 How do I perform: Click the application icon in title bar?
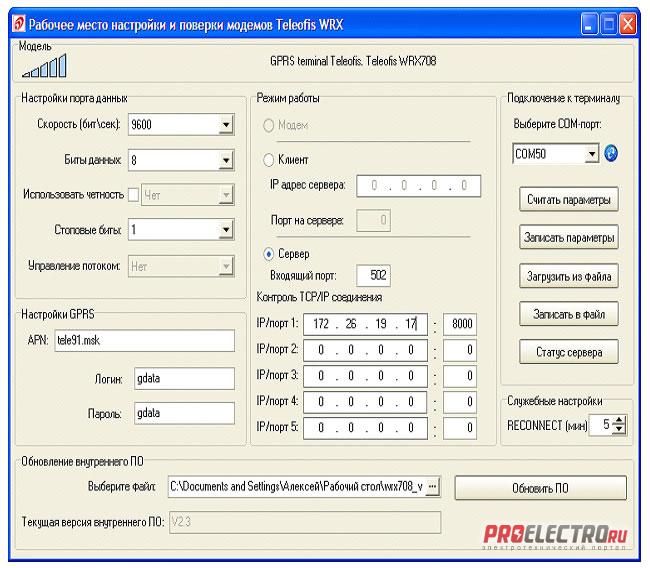(19, 24)
